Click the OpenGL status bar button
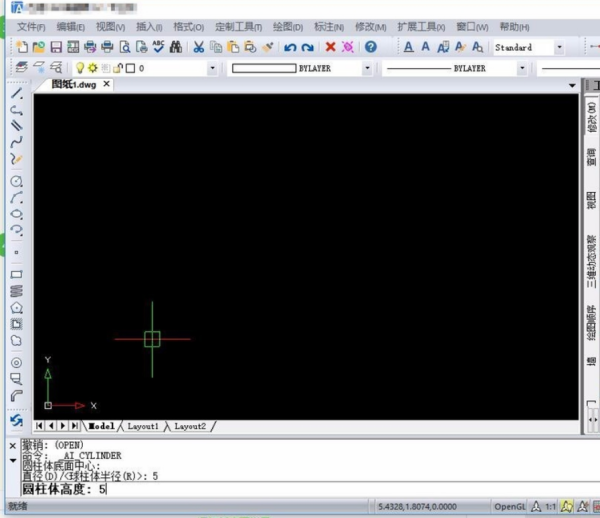Screen dimensions: 600x518 (509, 507)
